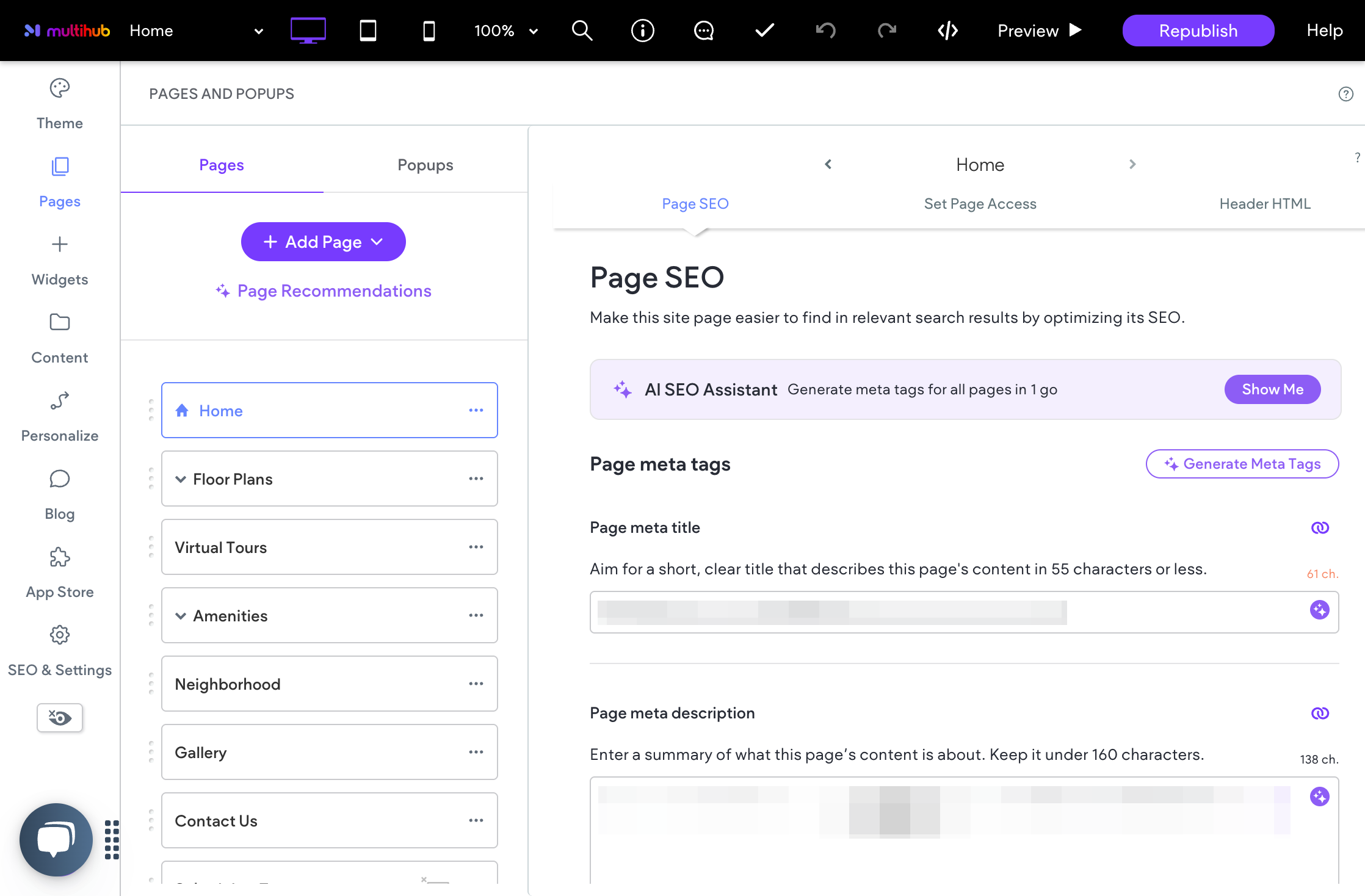Open the Widgets panel
The image size is (1365, 896).
point(60,261)
